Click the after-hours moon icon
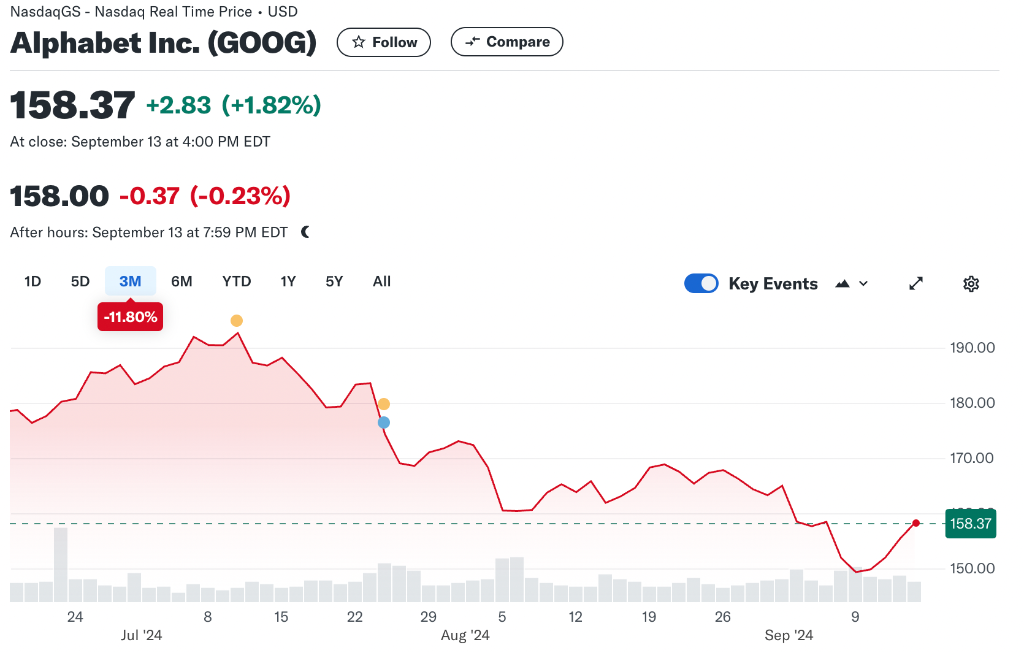Screen dimensions: 1024x652 pos(305,232)
